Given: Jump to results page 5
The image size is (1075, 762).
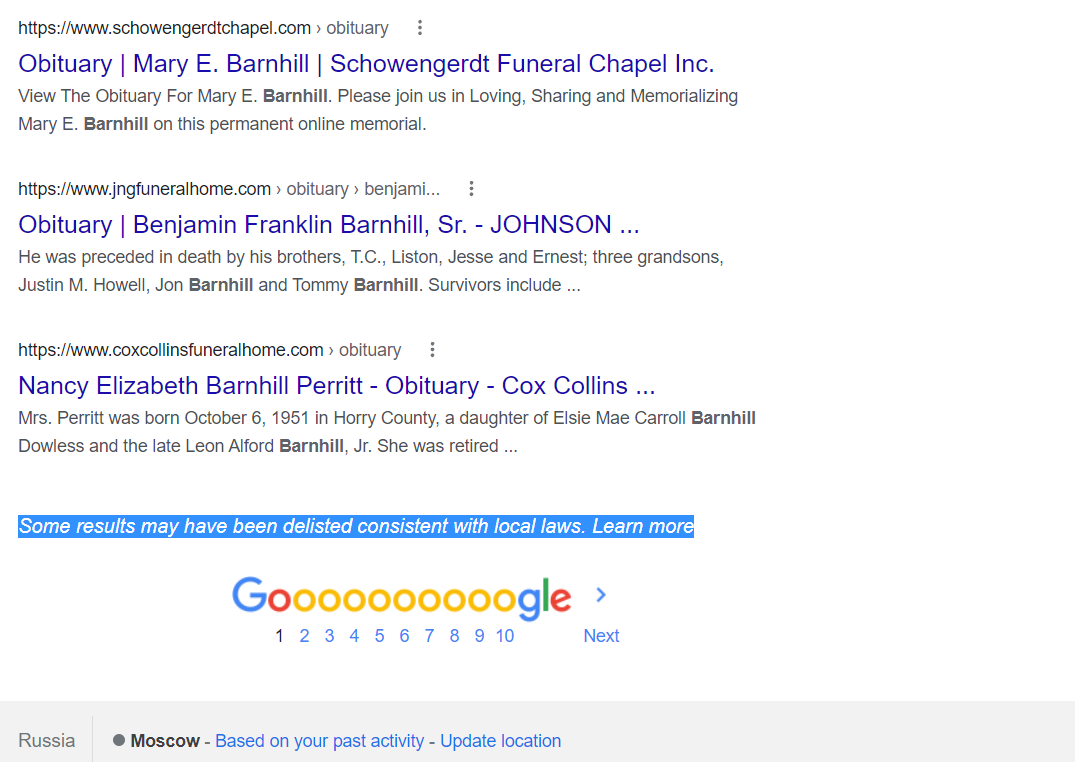Looking at the screenshot, I should coord(379,636).
